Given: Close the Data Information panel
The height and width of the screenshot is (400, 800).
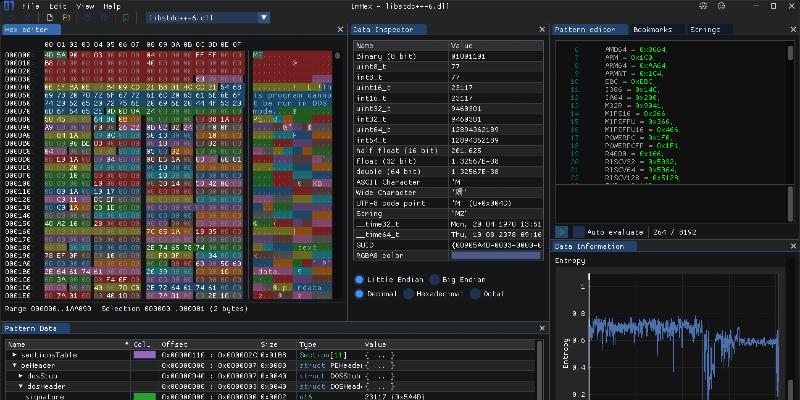Looking at the screenshot, I should (792, 245).
